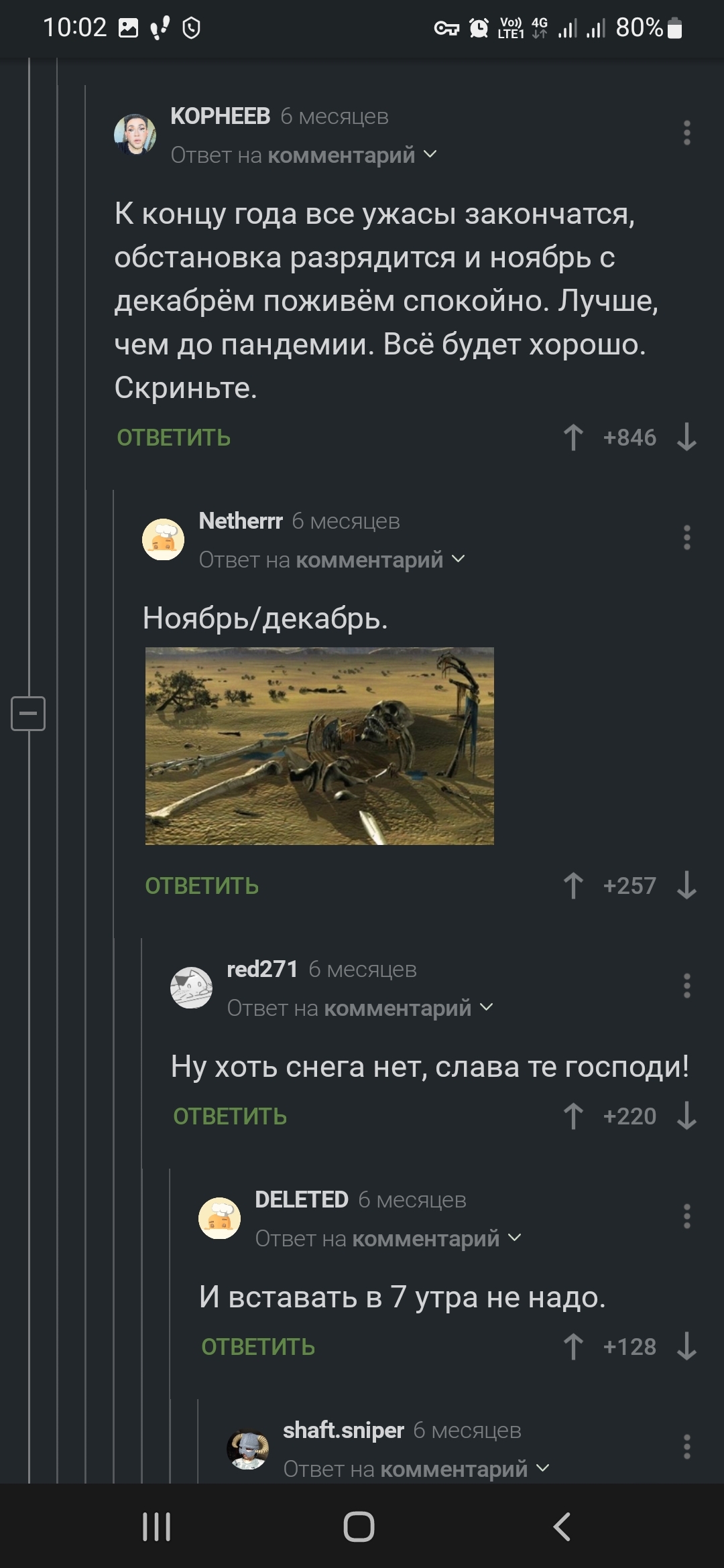Tap КОРНЕЕВ's profile avatar

(x=135, y=134)
